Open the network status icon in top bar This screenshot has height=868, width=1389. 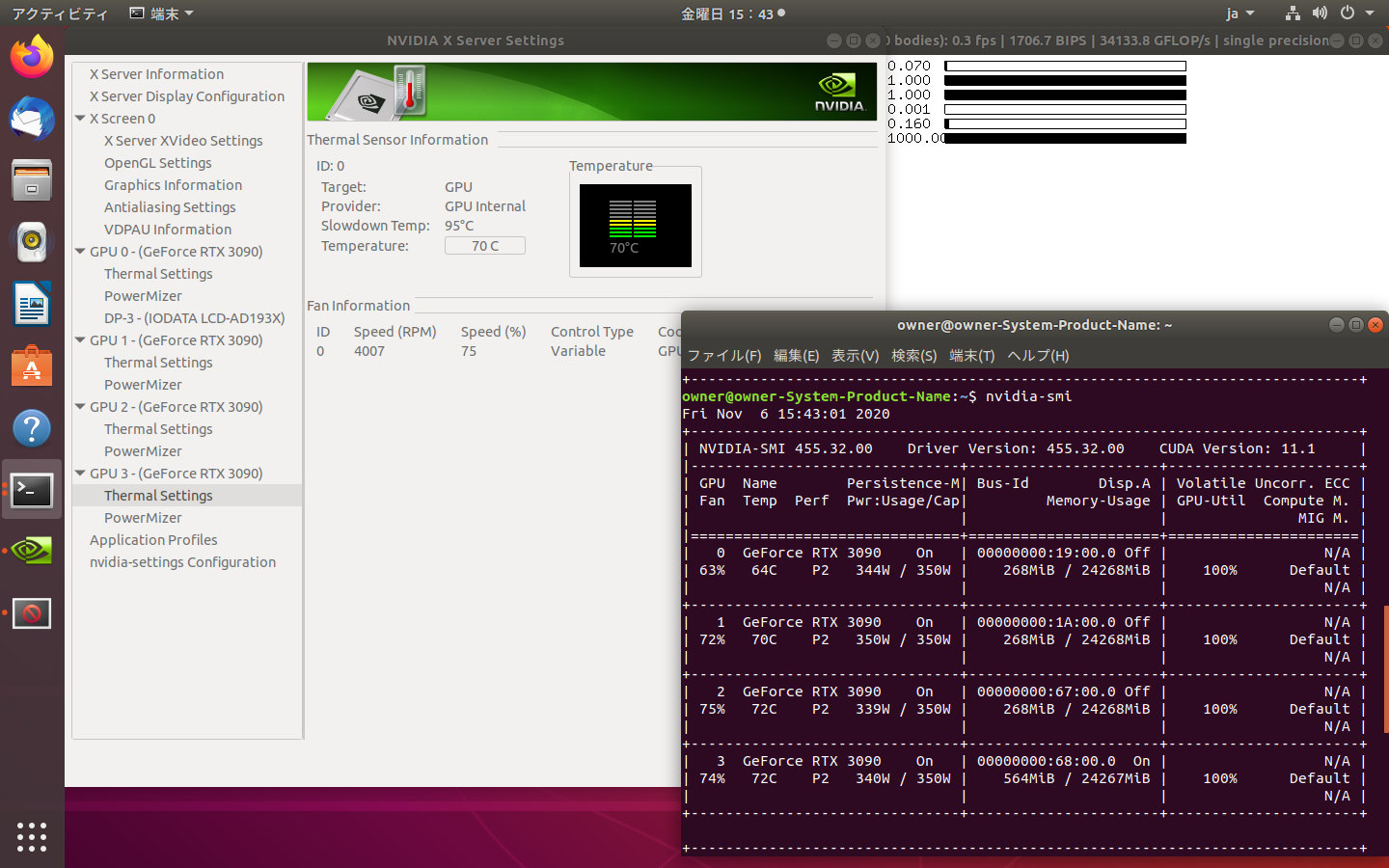pyautogui.click(x=1293, y=14)
